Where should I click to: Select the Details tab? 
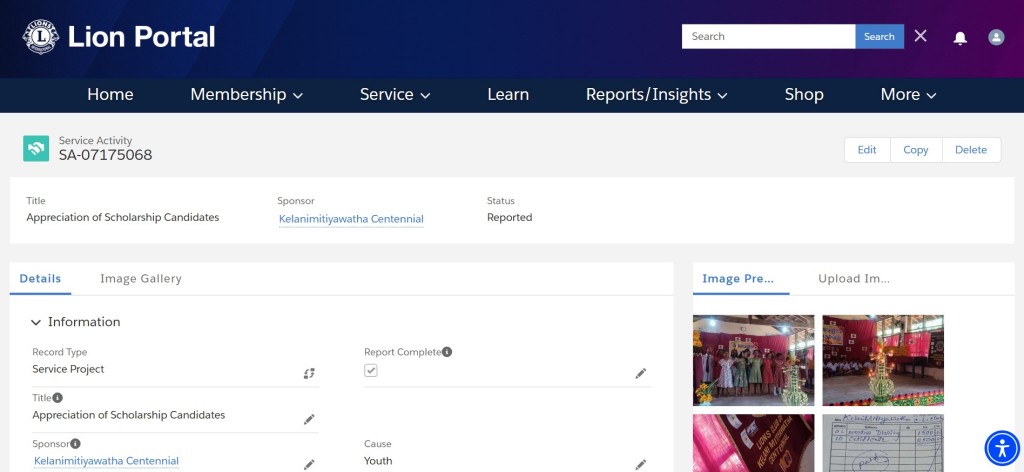(x=40, y=279)
